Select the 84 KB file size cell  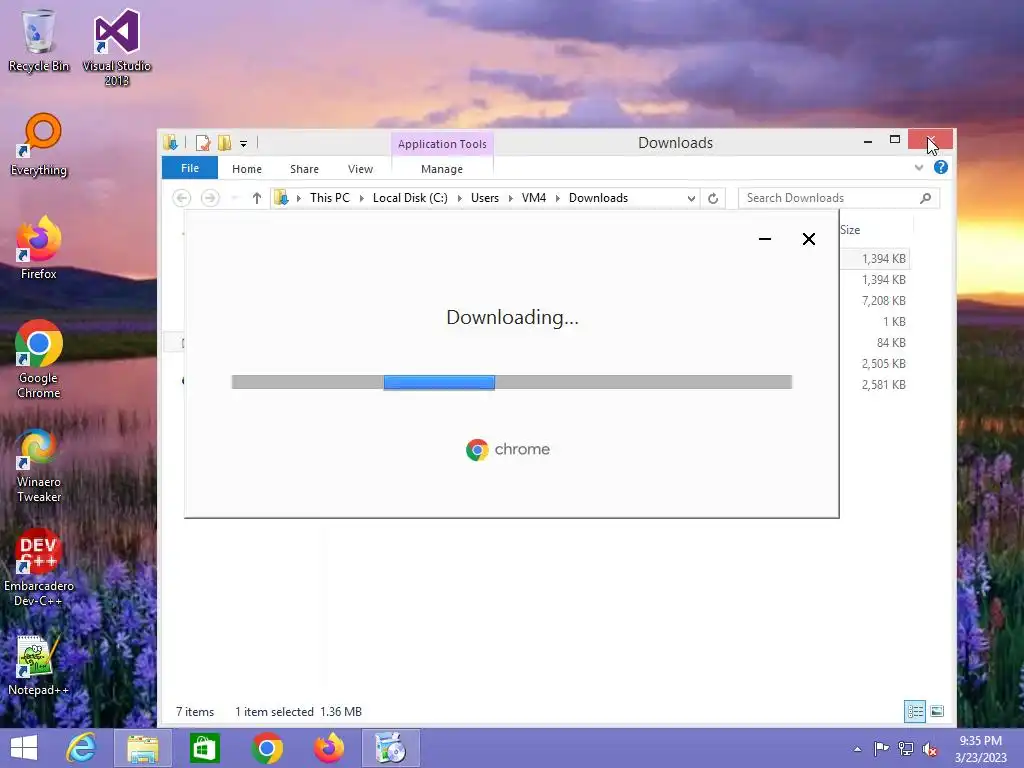click(891, 342)
